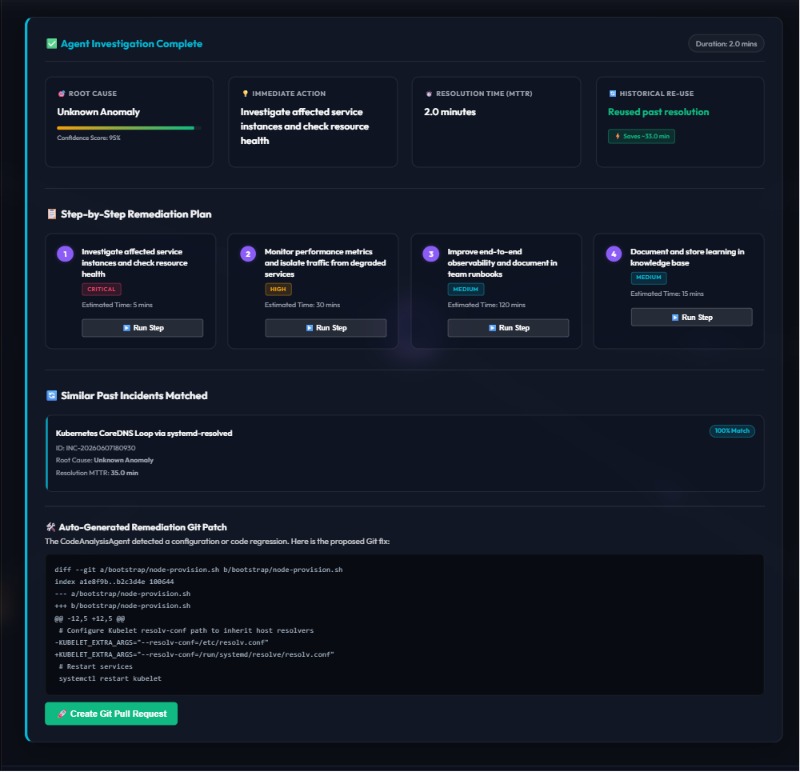Viewport: 800px width, 772px height.
Task: Click Estimated Time: 5 mins text
Action: point(117,305)
